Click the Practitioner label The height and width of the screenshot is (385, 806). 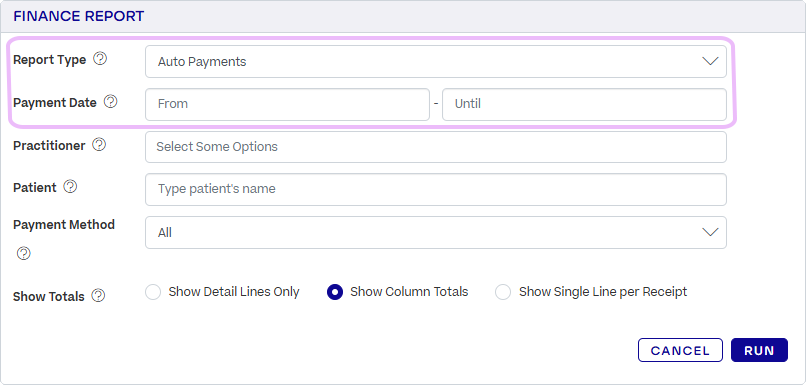(x=49, y=145)
